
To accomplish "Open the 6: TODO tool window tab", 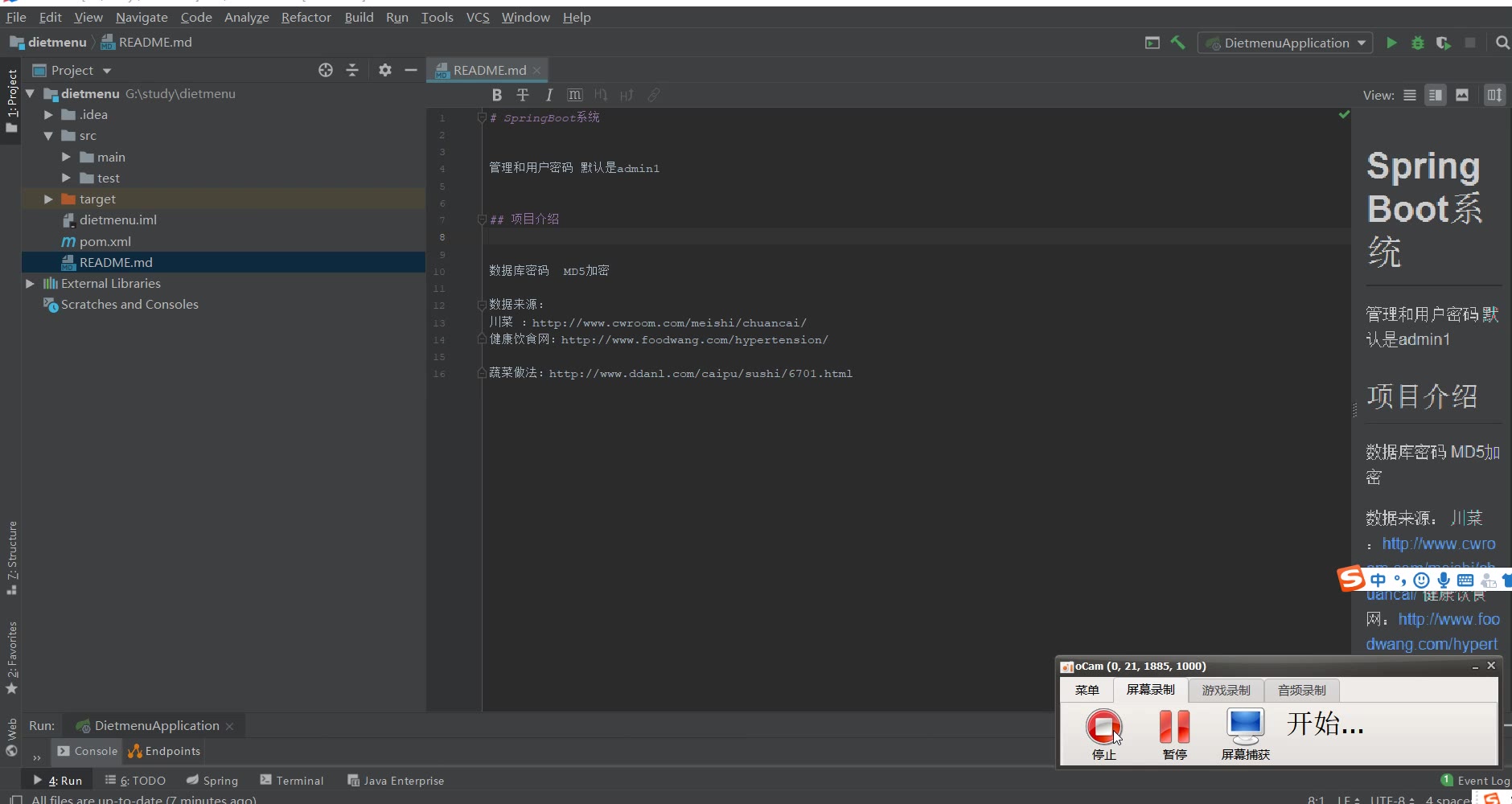I will (x=135, y=780).
